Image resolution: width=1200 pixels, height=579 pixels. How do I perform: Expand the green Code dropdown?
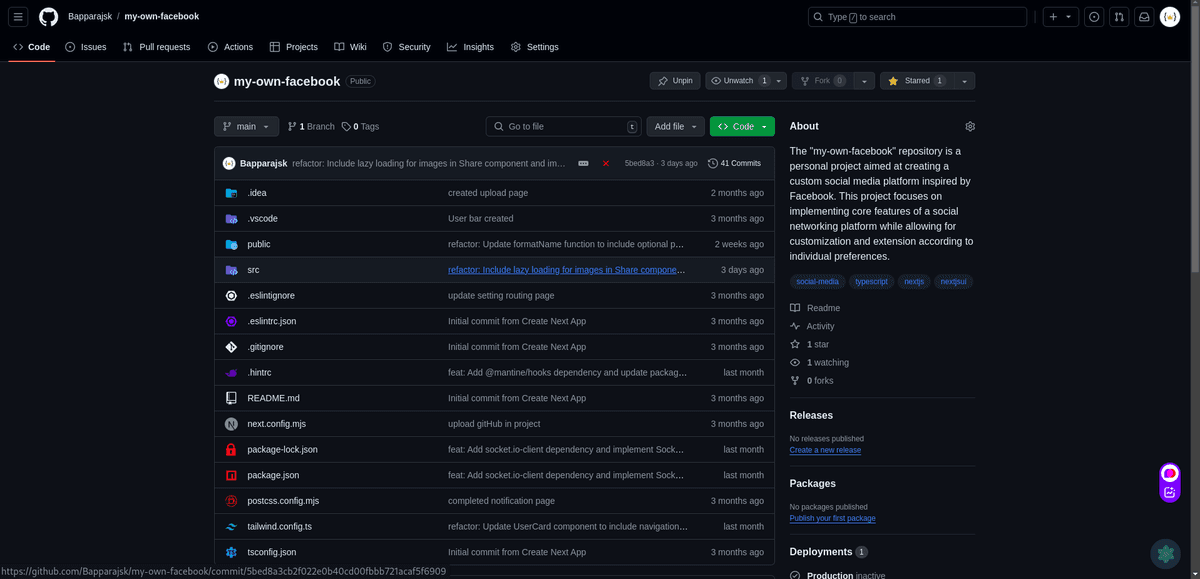click(x=742, y=127)
